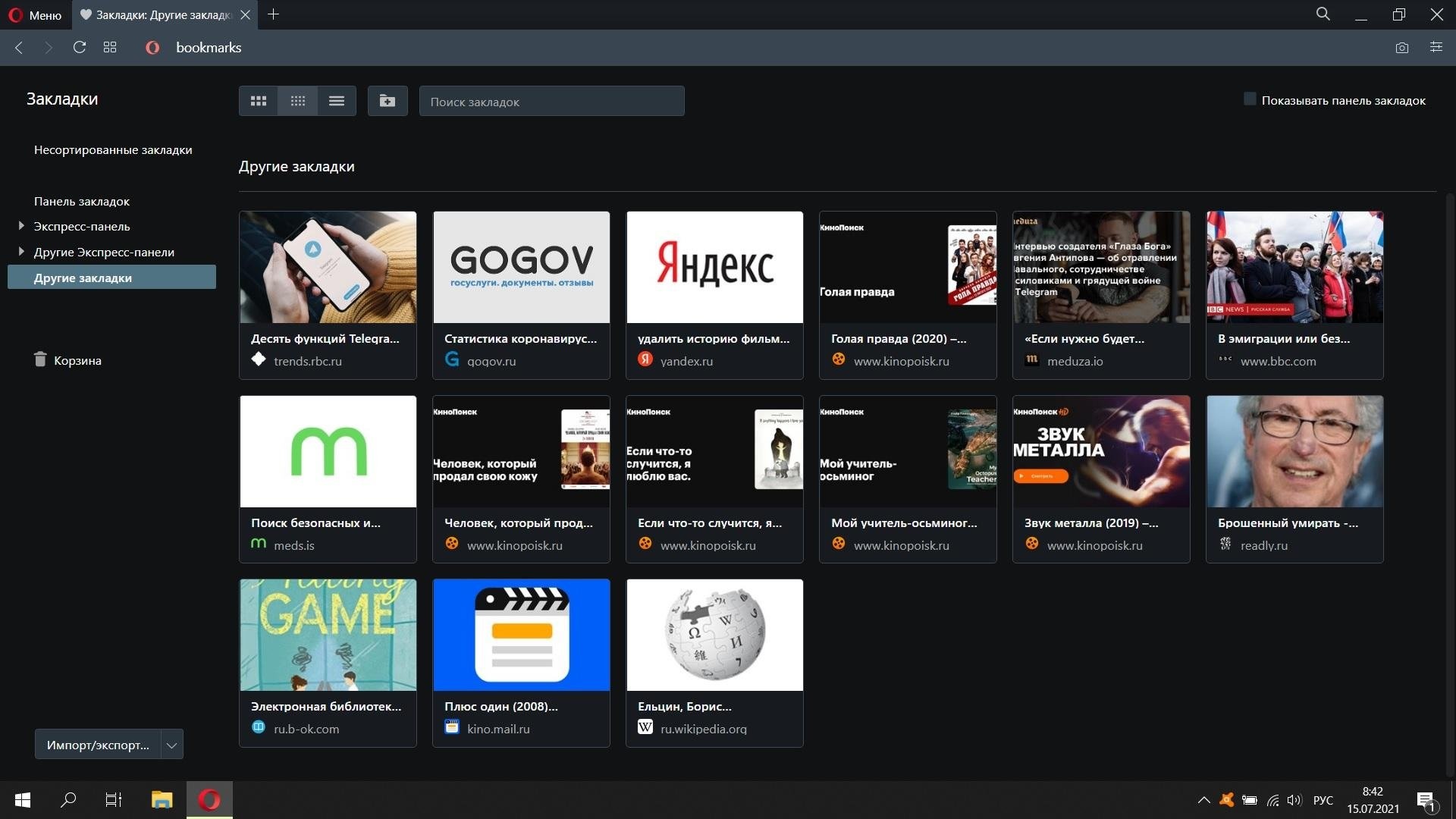
Task: Open Брошенный умирать readly.ru bookmark
Action: [x=1294, y=479]
